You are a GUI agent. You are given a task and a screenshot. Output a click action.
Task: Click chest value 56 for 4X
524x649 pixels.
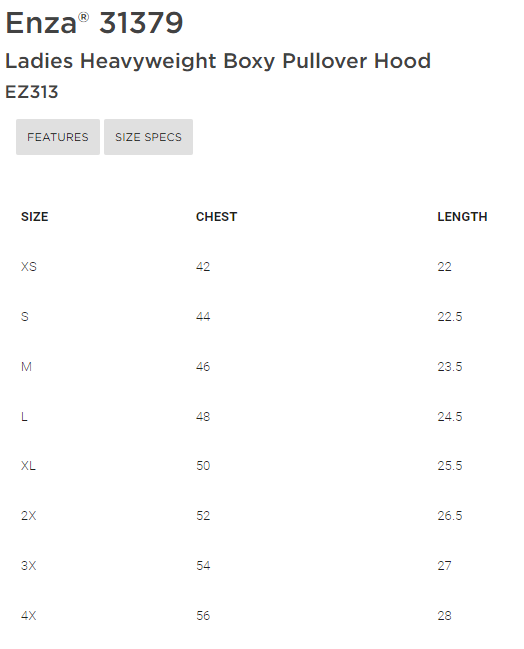pyautogui.click(x=203, y=615)
